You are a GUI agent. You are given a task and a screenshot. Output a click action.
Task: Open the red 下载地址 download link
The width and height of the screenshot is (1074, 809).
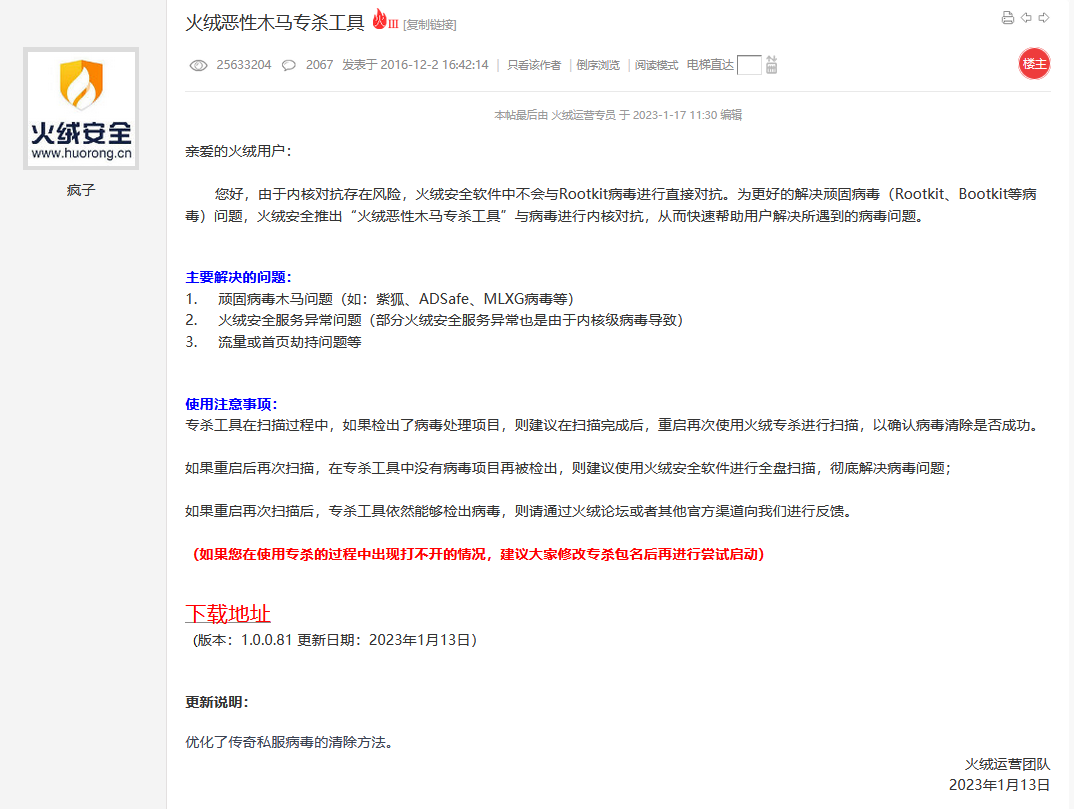pos(228,614)
